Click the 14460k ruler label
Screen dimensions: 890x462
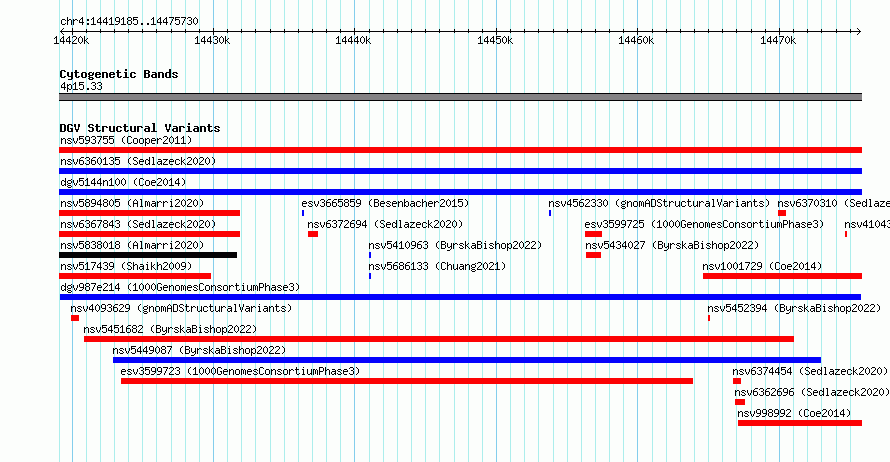click(636, 40)
